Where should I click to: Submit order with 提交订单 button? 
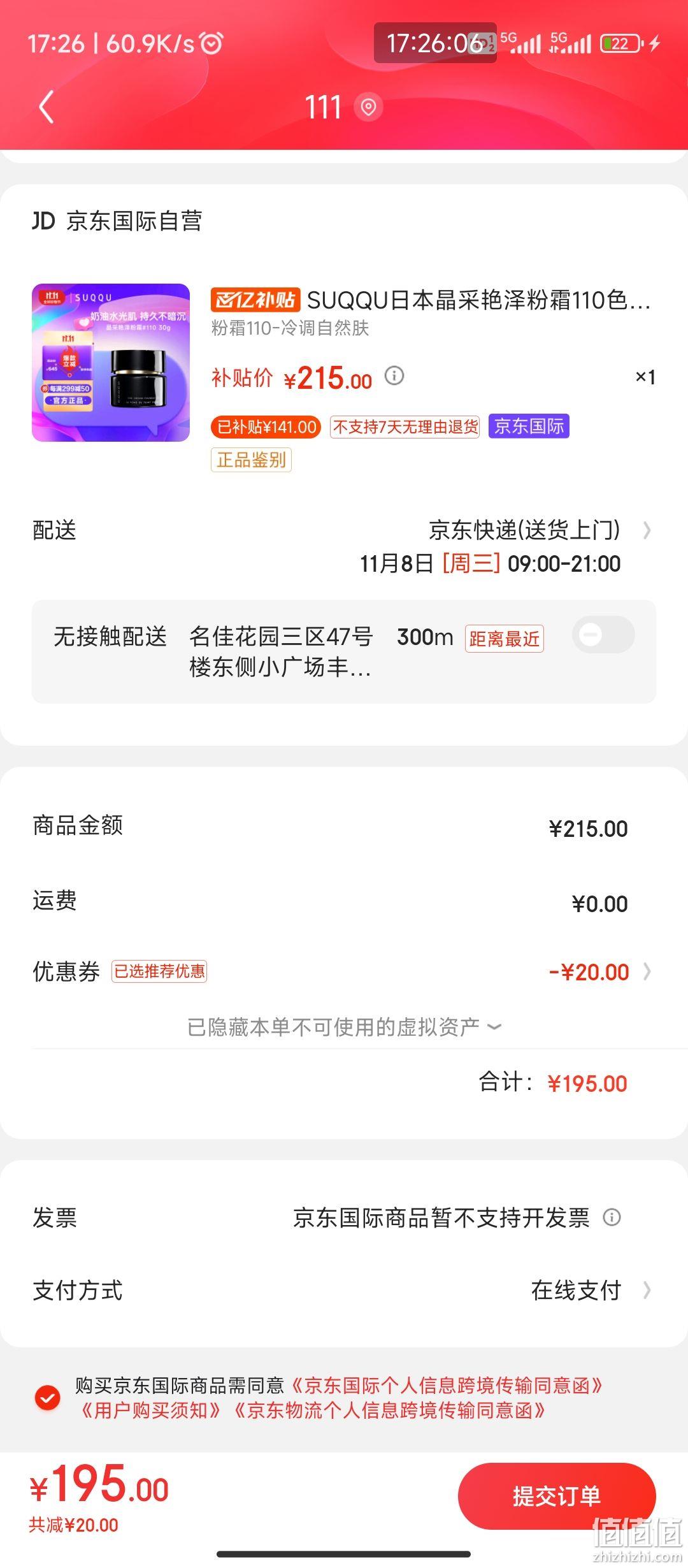click(557, 1496)
